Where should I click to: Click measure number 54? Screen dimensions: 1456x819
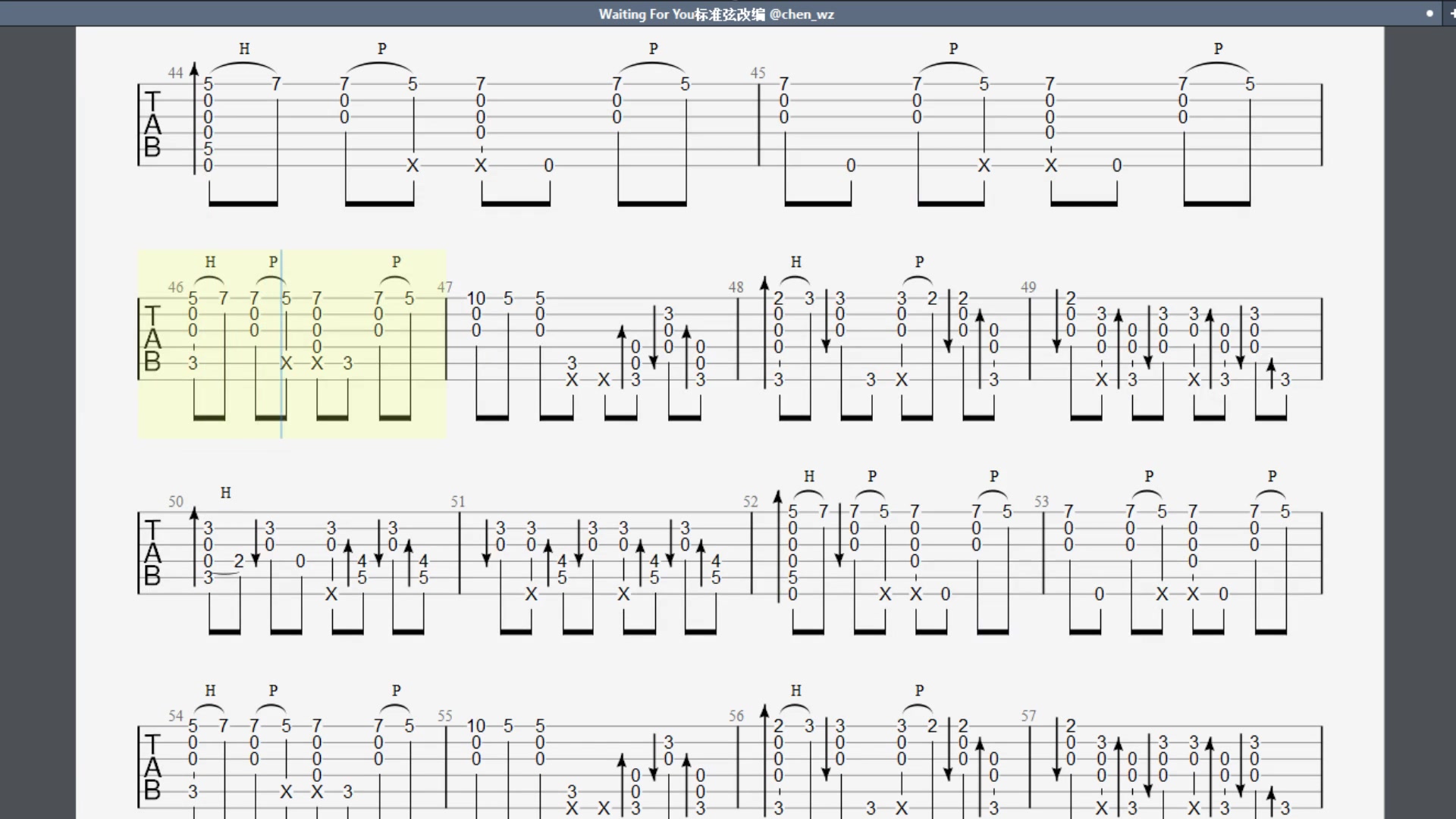coord(175,716)
